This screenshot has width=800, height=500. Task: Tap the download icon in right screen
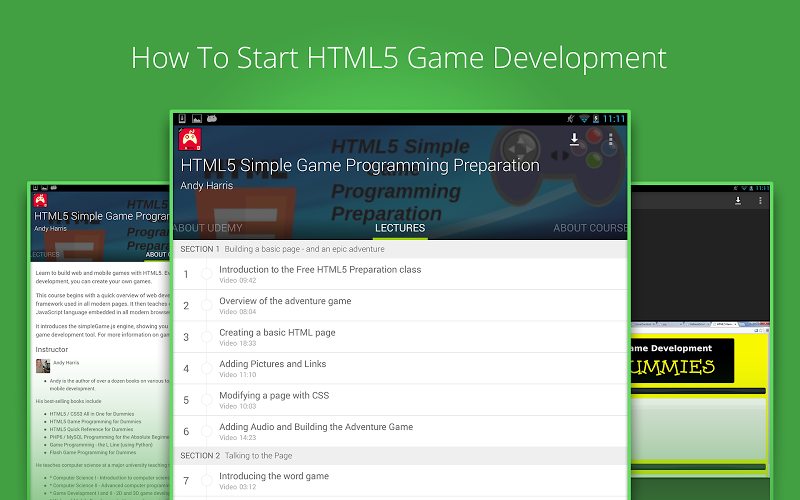[738, 201]
